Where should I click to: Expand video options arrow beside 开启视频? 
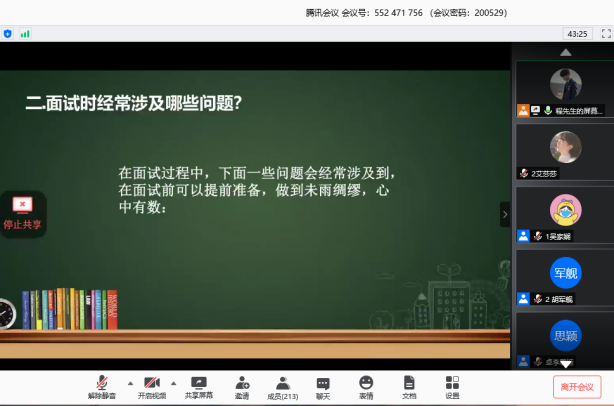click(x=173, y=383)
